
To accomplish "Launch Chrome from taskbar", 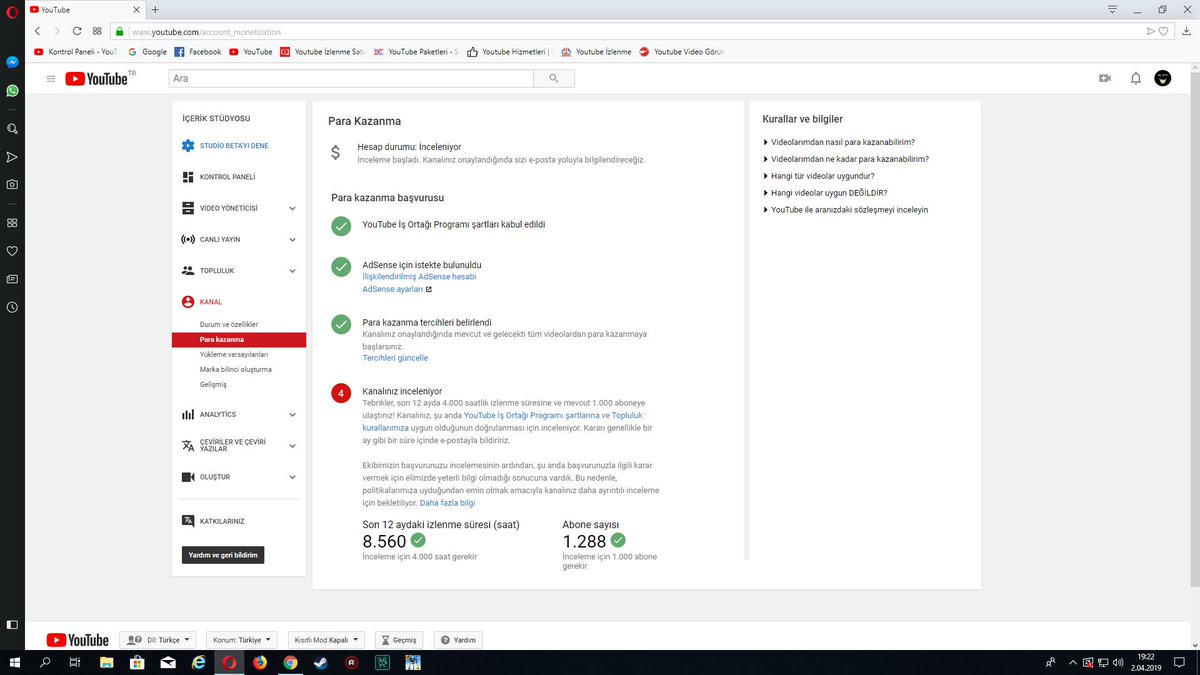I will [290, 662].
